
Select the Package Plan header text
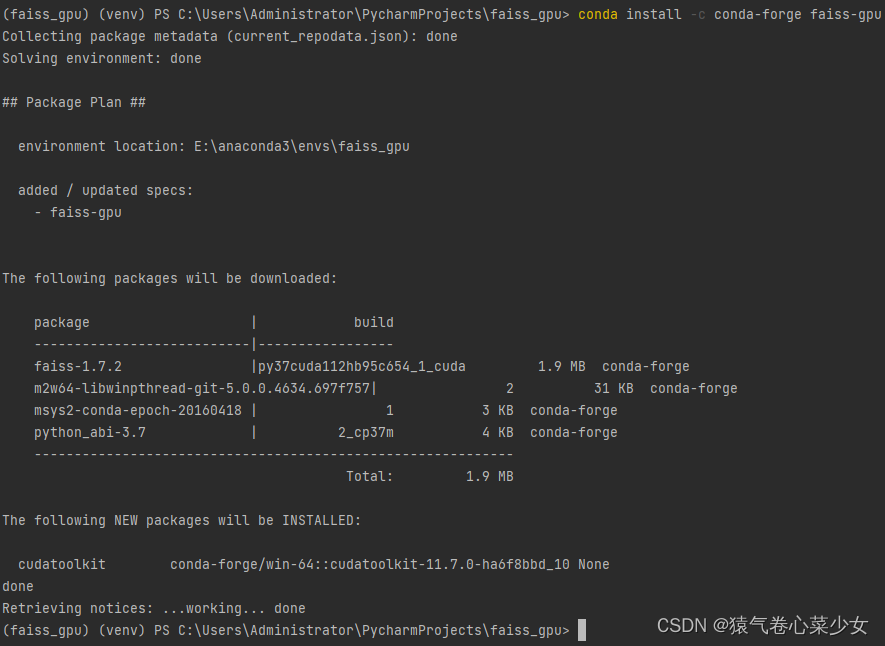coord(73,102)
